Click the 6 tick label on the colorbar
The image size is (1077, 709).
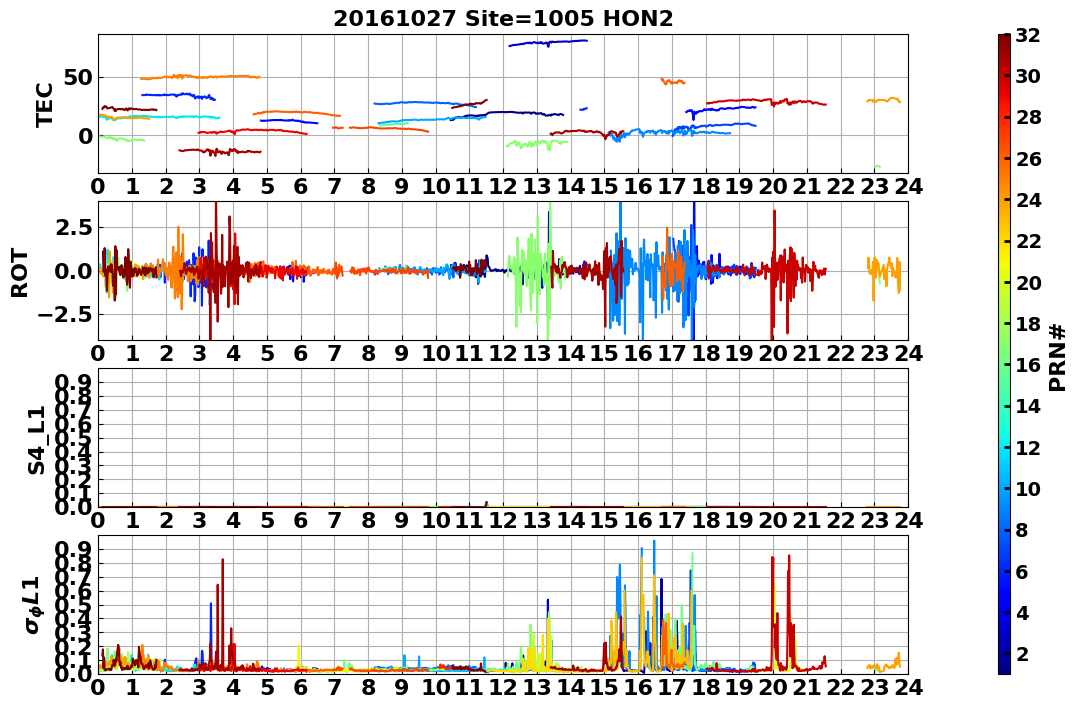click(x=1022, y=571)
